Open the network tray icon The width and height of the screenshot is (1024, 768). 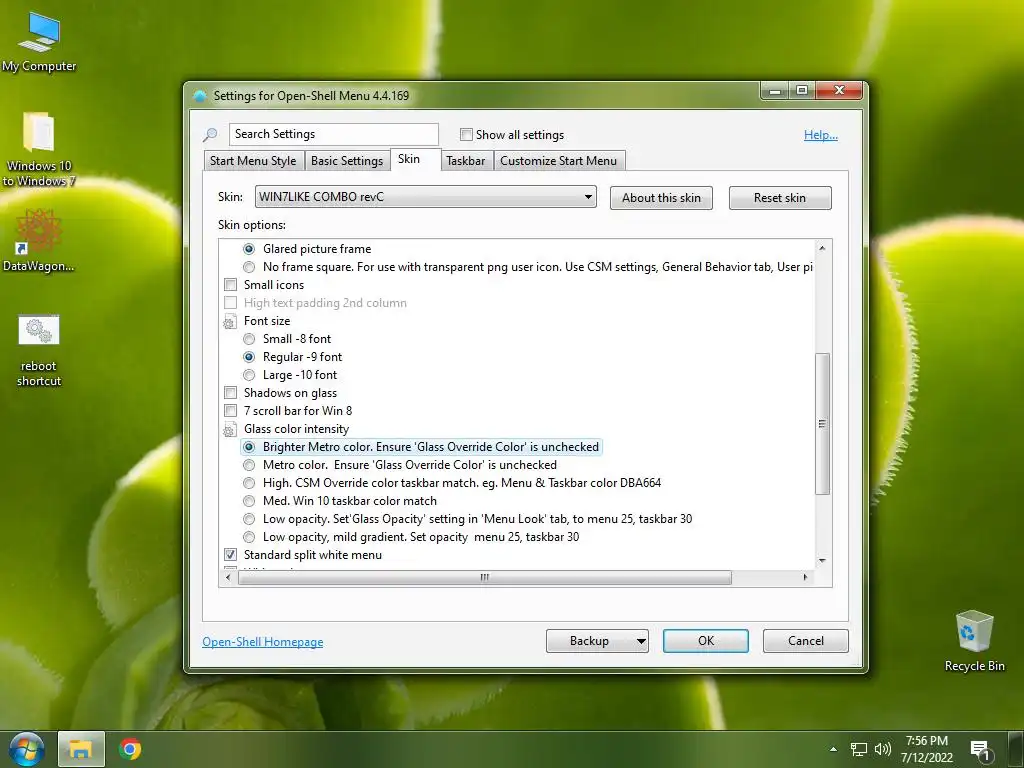tap(858, 749)
